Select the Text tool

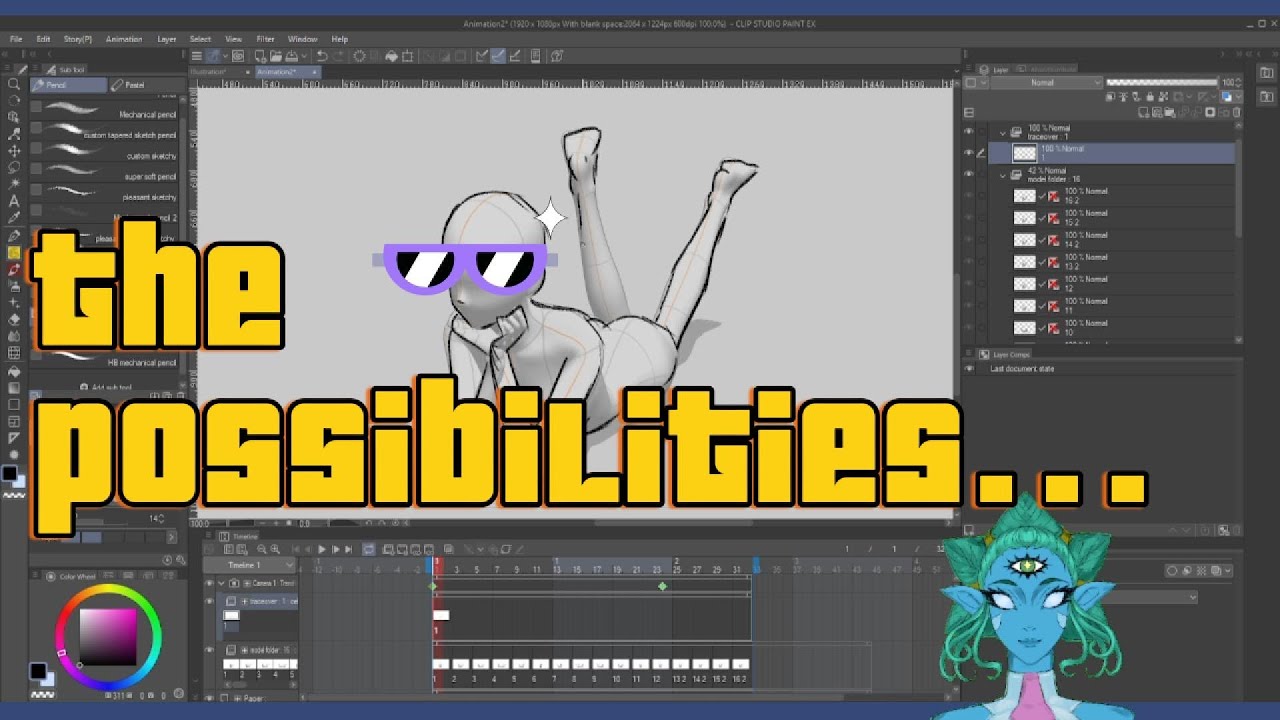14,201
